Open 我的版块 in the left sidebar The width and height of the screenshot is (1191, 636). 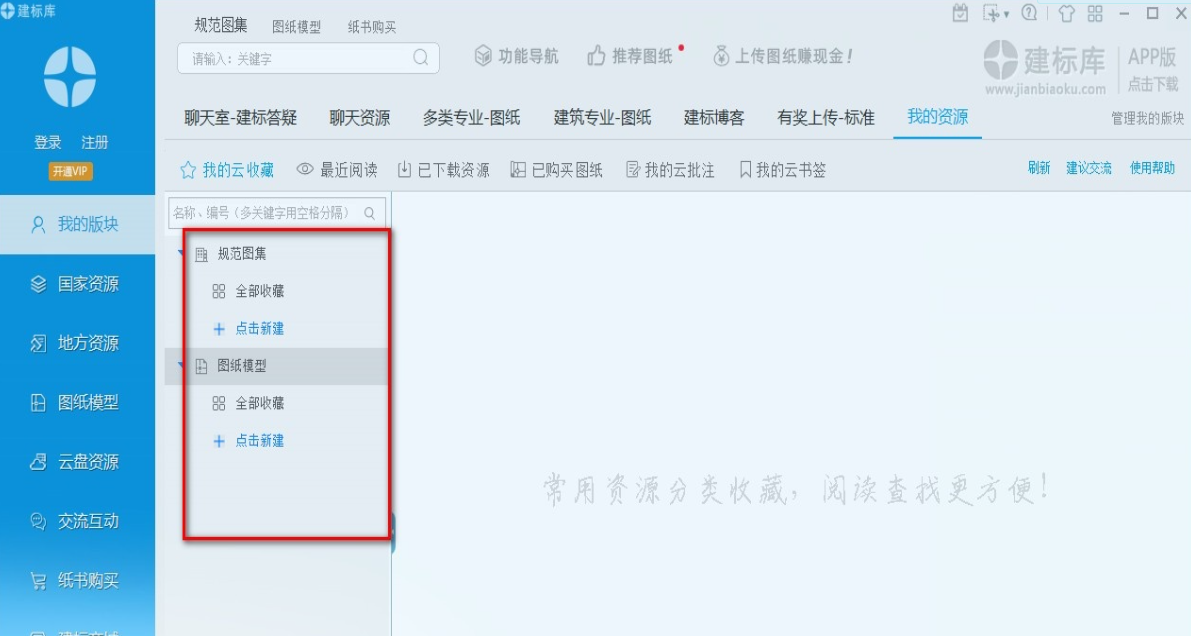[x=77, y=224]
